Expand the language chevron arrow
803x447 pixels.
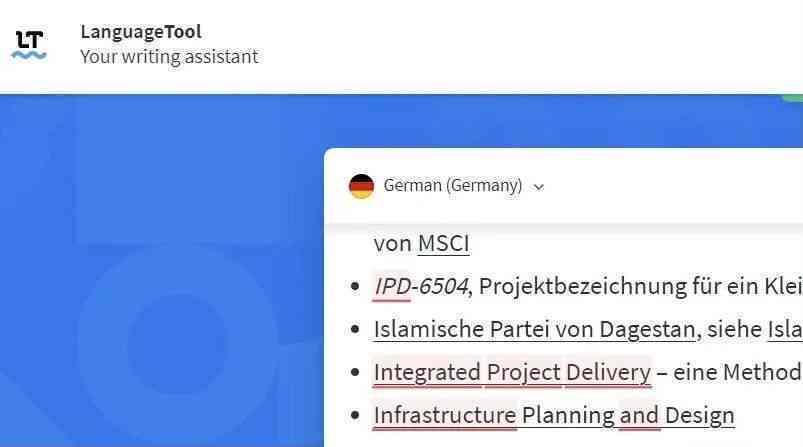538,187
